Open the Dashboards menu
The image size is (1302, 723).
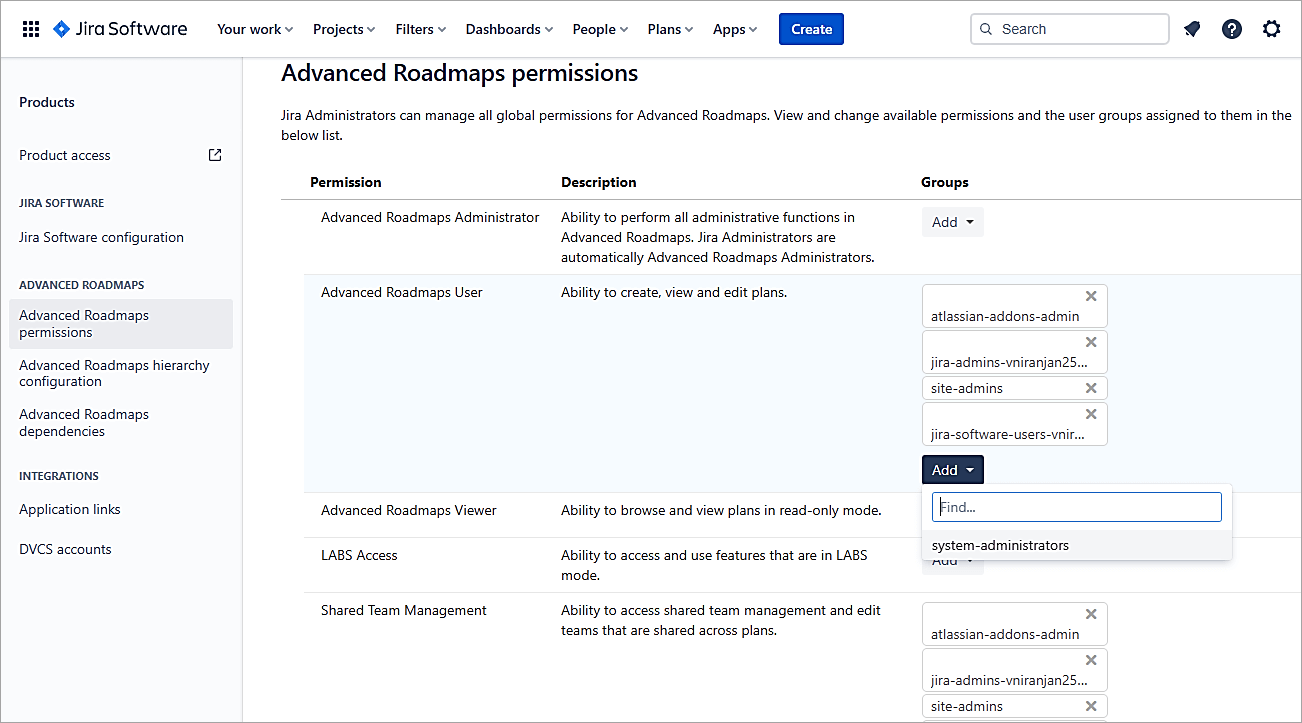(509, 29)
